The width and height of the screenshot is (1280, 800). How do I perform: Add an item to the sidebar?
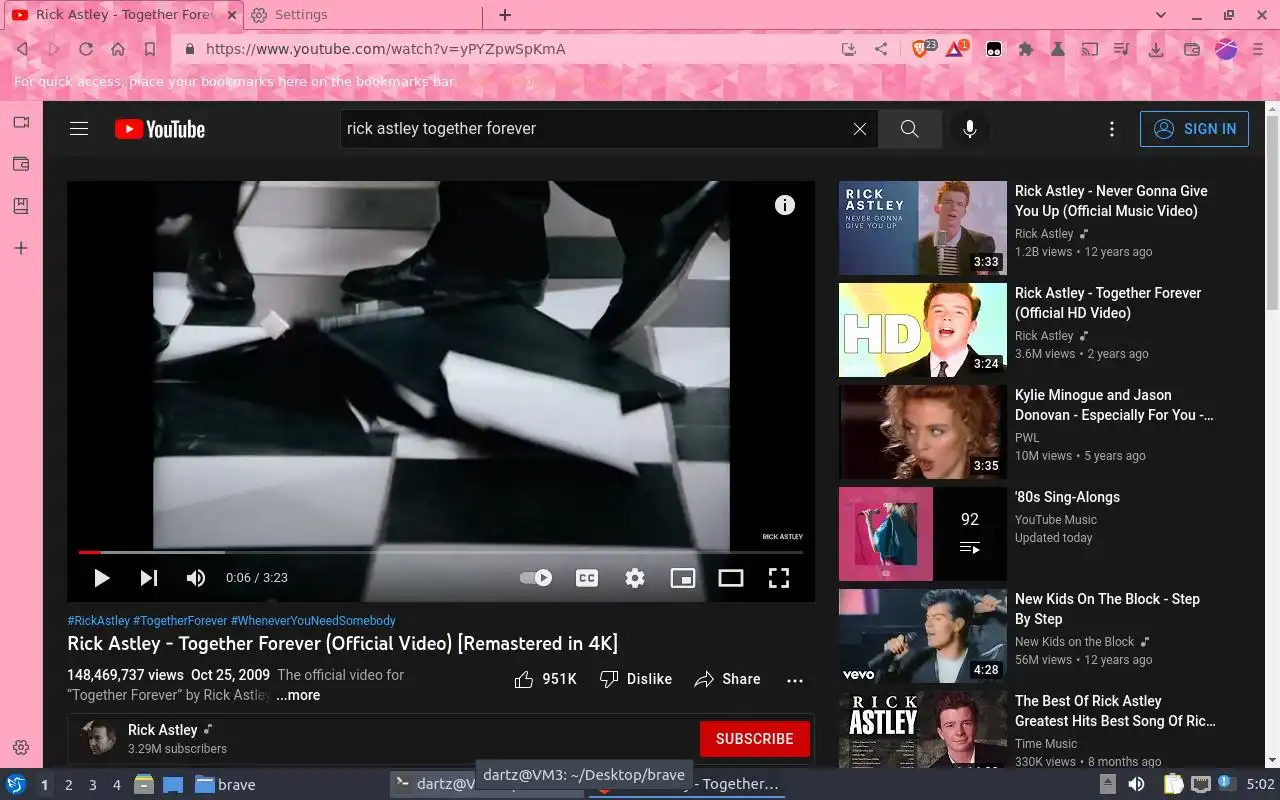[21, 248]
